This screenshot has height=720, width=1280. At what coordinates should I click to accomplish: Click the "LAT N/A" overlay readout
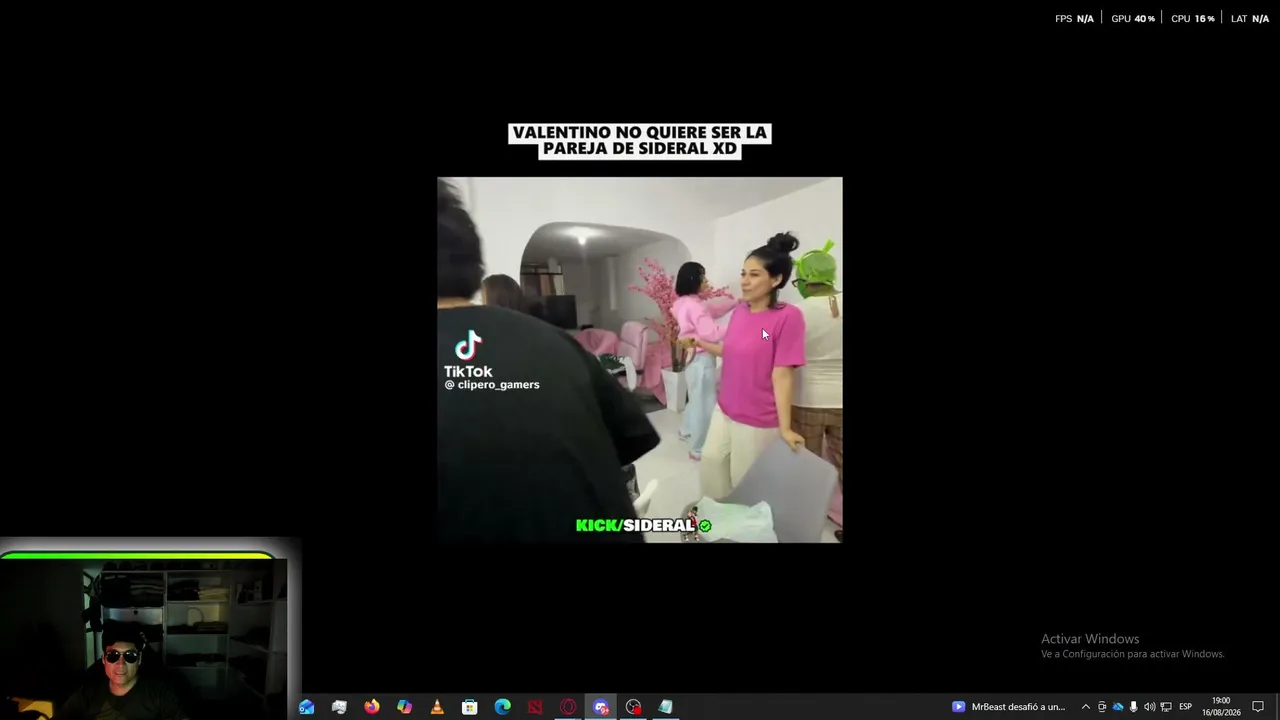tap(1250, 19)
